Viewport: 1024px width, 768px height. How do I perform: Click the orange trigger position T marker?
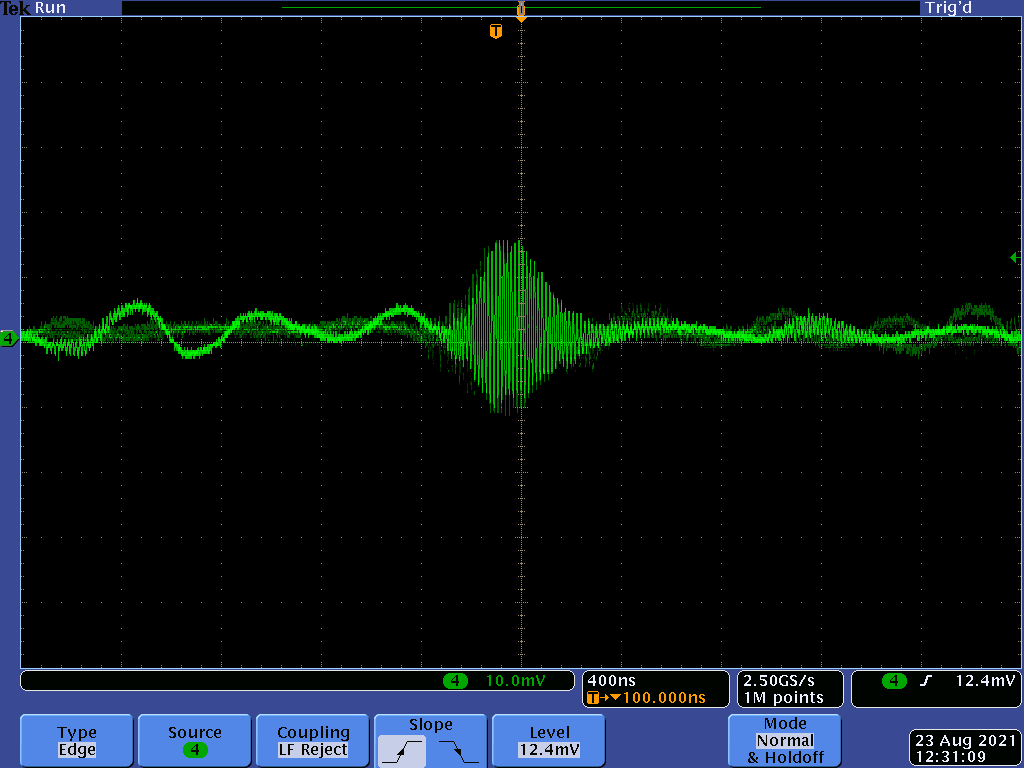pyautogui.click(x=495, y=32)
